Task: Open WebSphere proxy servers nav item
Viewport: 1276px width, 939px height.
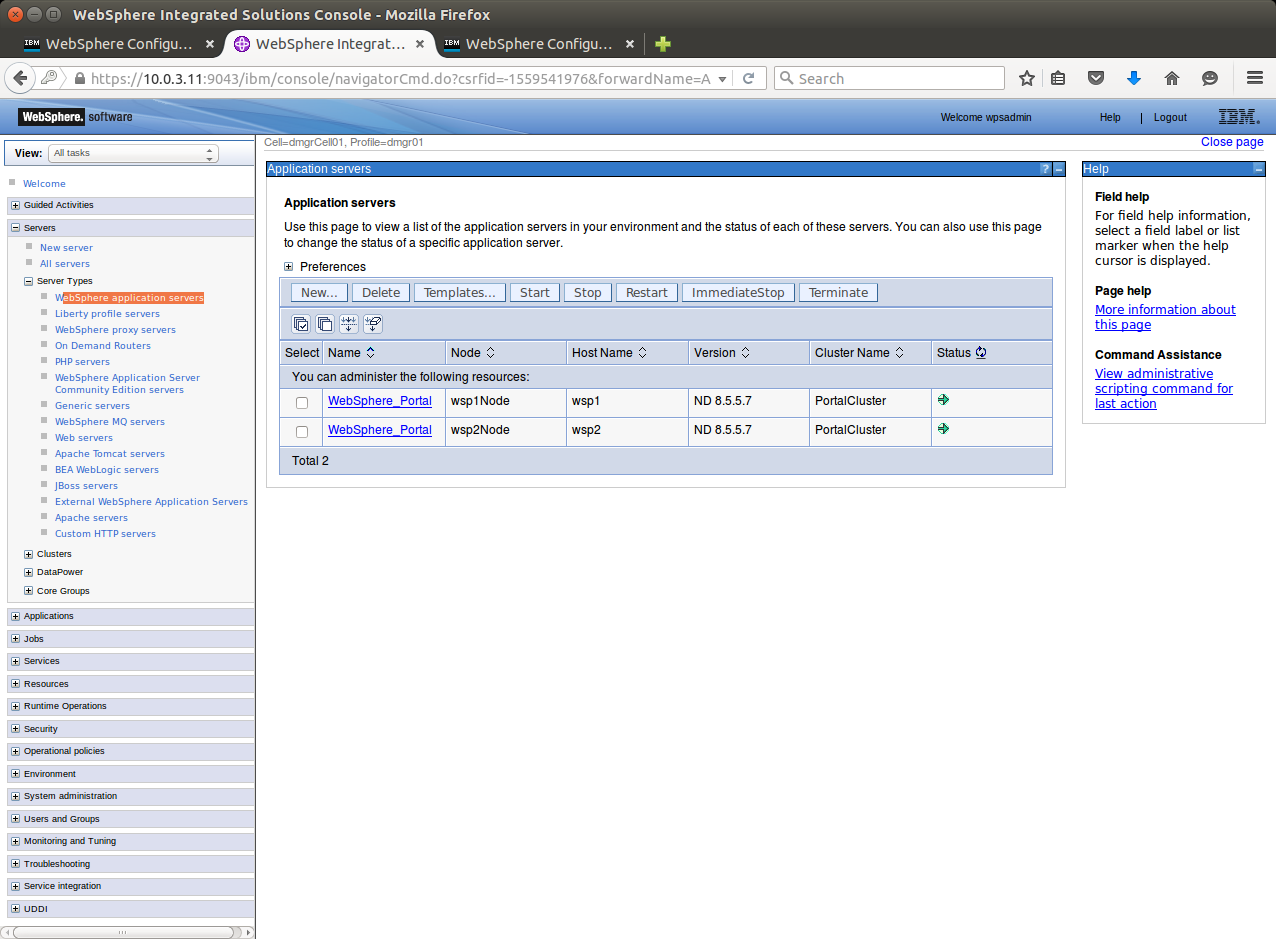Action: [x=115, y=330]
